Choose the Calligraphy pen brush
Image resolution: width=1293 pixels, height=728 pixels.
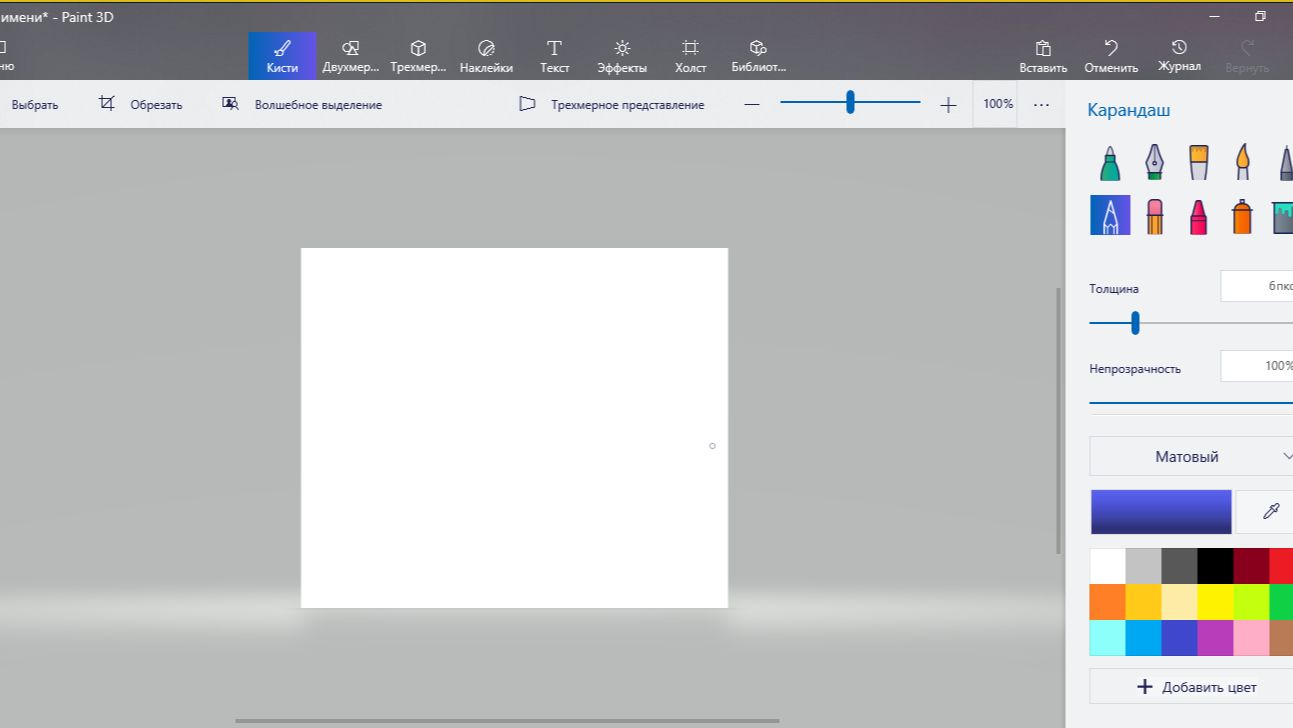[1154, 162]
